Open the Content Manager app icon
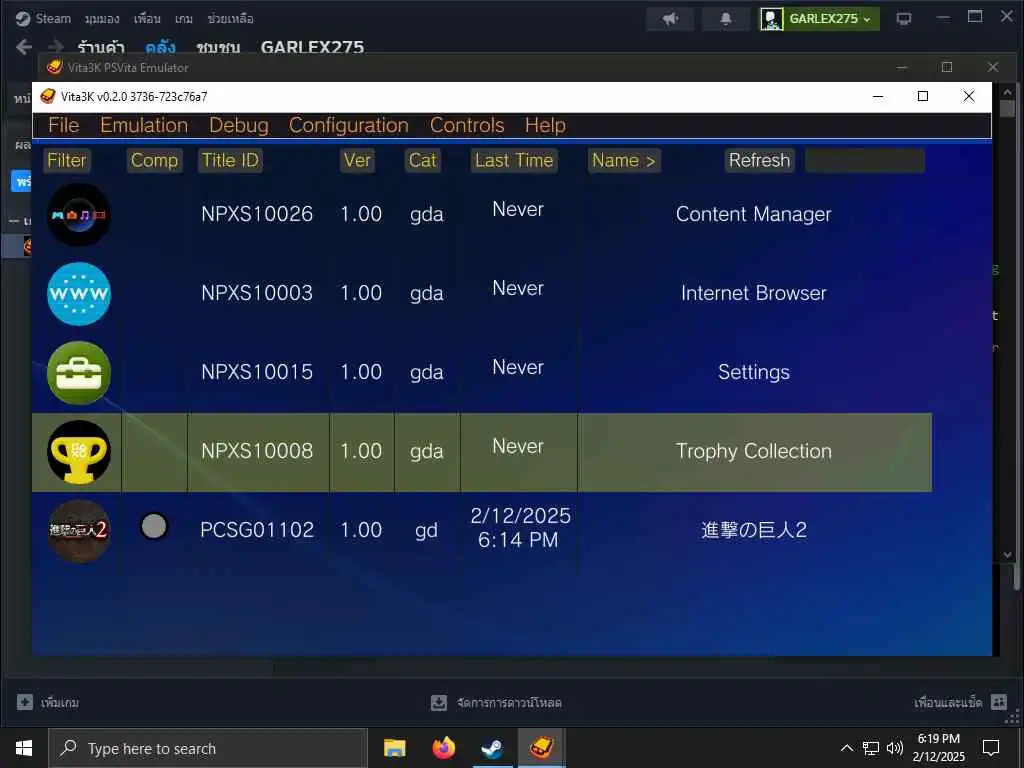This screenshot has height=768, width=1024. pos(79,215)
